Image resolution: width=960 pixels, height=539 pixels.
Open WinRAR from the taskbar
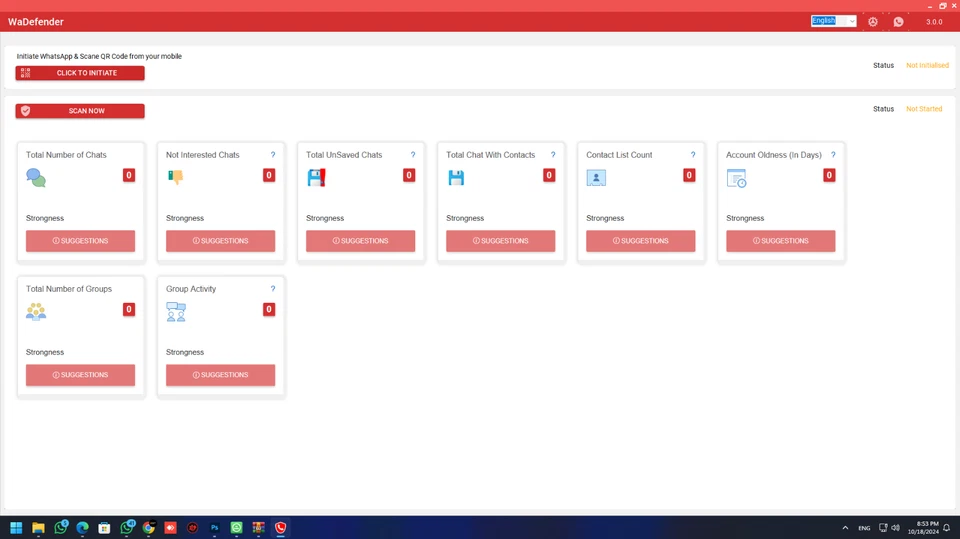258,527
